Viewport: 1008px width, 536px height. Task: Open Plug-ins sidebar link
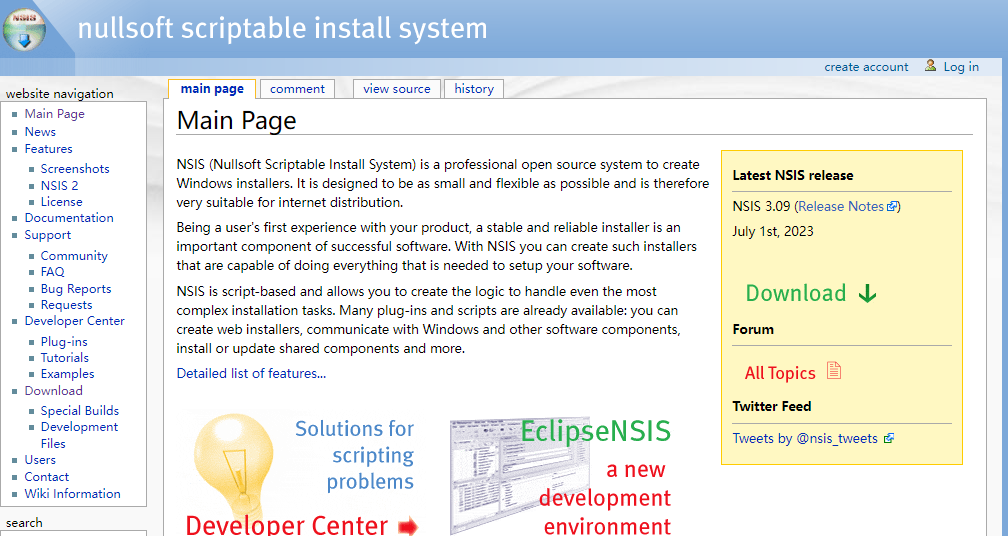coord(64,342)
